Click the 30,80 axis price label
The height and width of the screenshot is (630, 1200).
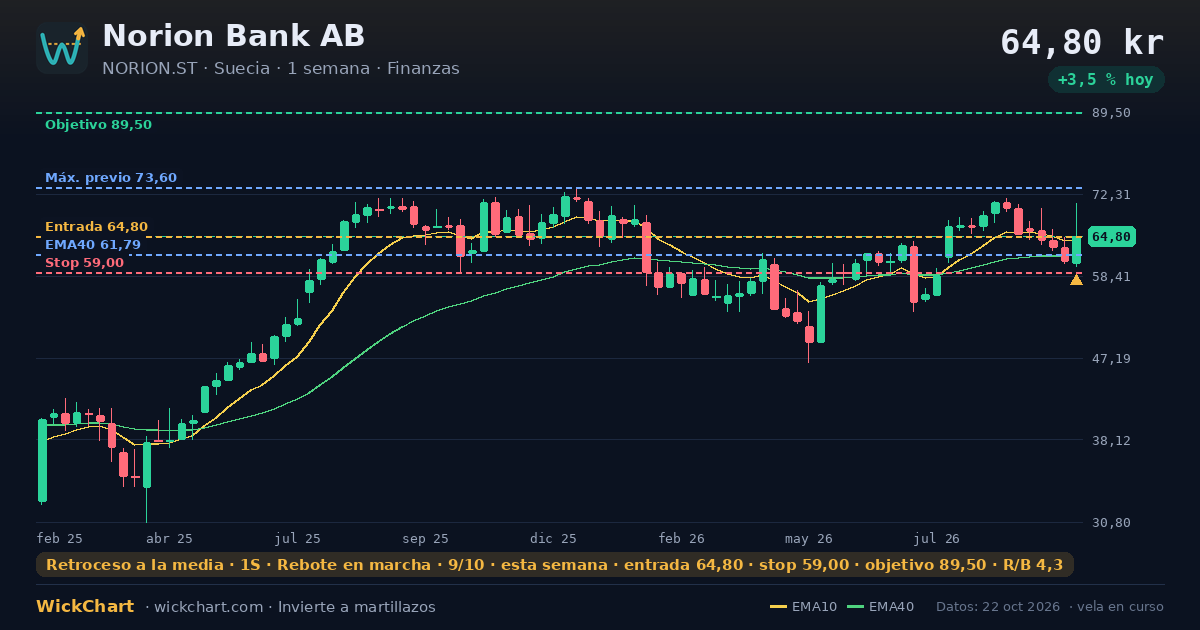1111,523
